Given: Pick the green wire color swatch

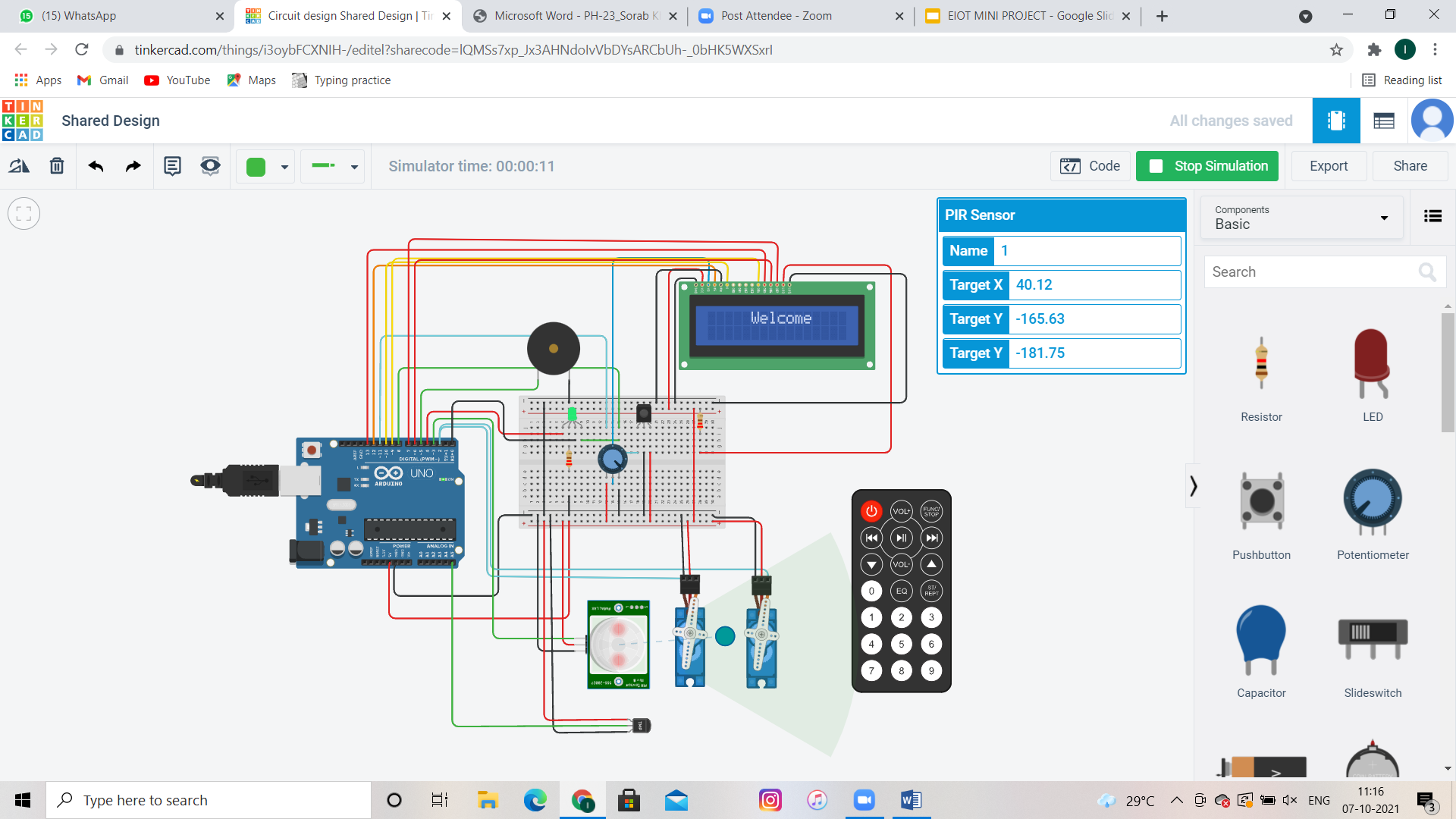Looking at the screenshot, I should 256,166.
